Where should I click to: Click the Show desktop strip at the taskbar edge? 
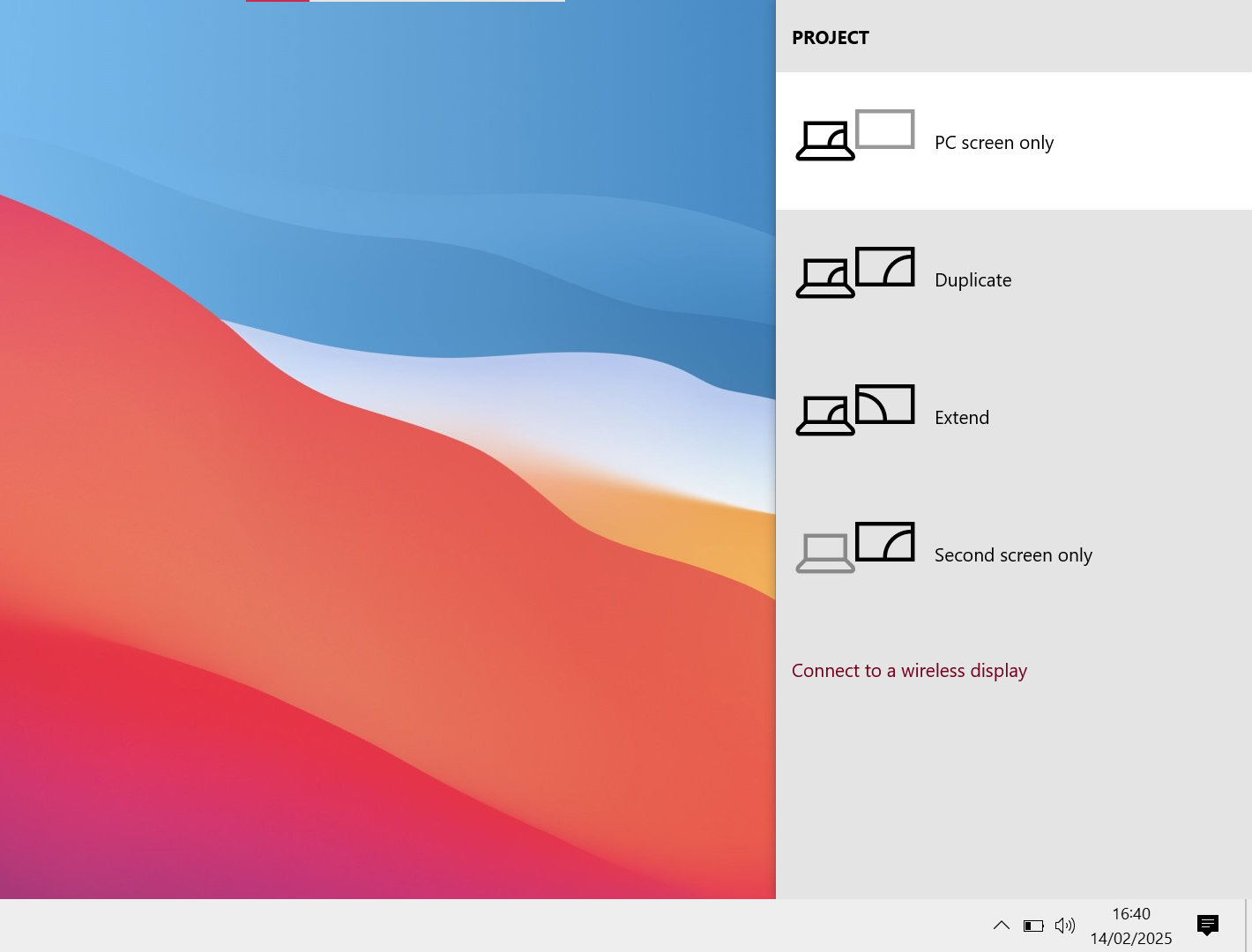click(1248, 926)
